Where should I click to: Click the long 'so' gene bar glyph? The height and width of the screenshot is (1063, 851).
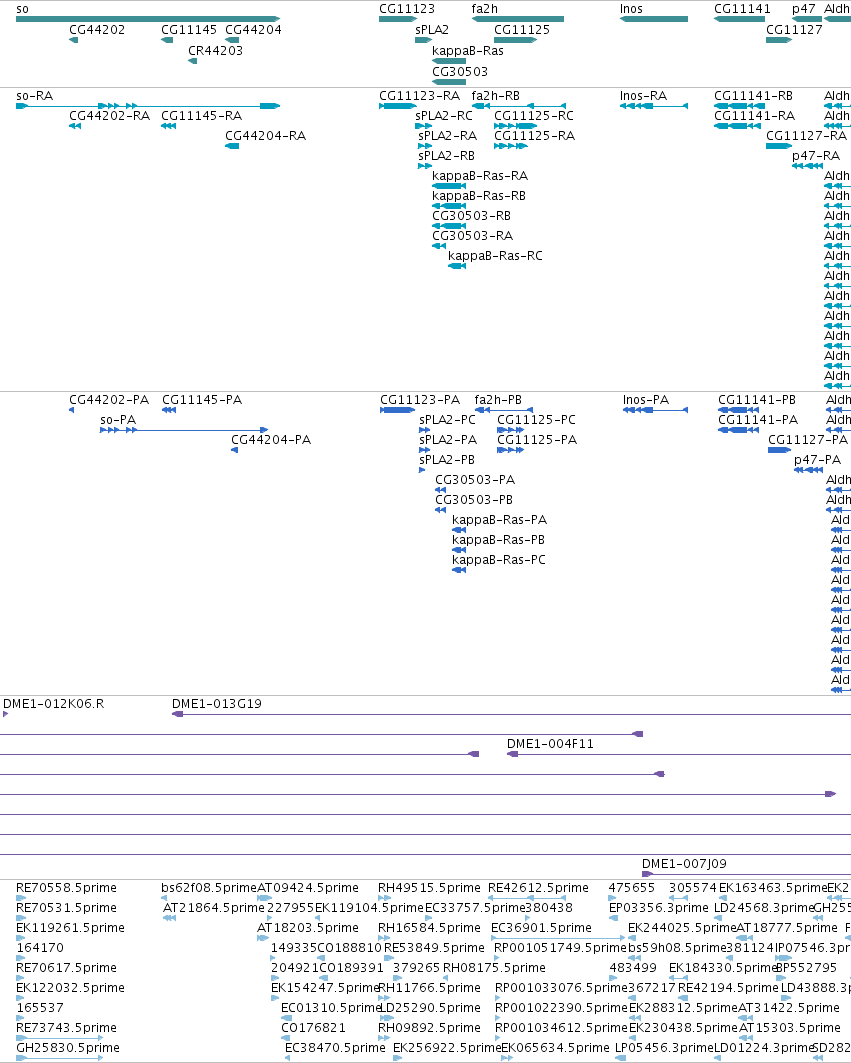point(148,19)
